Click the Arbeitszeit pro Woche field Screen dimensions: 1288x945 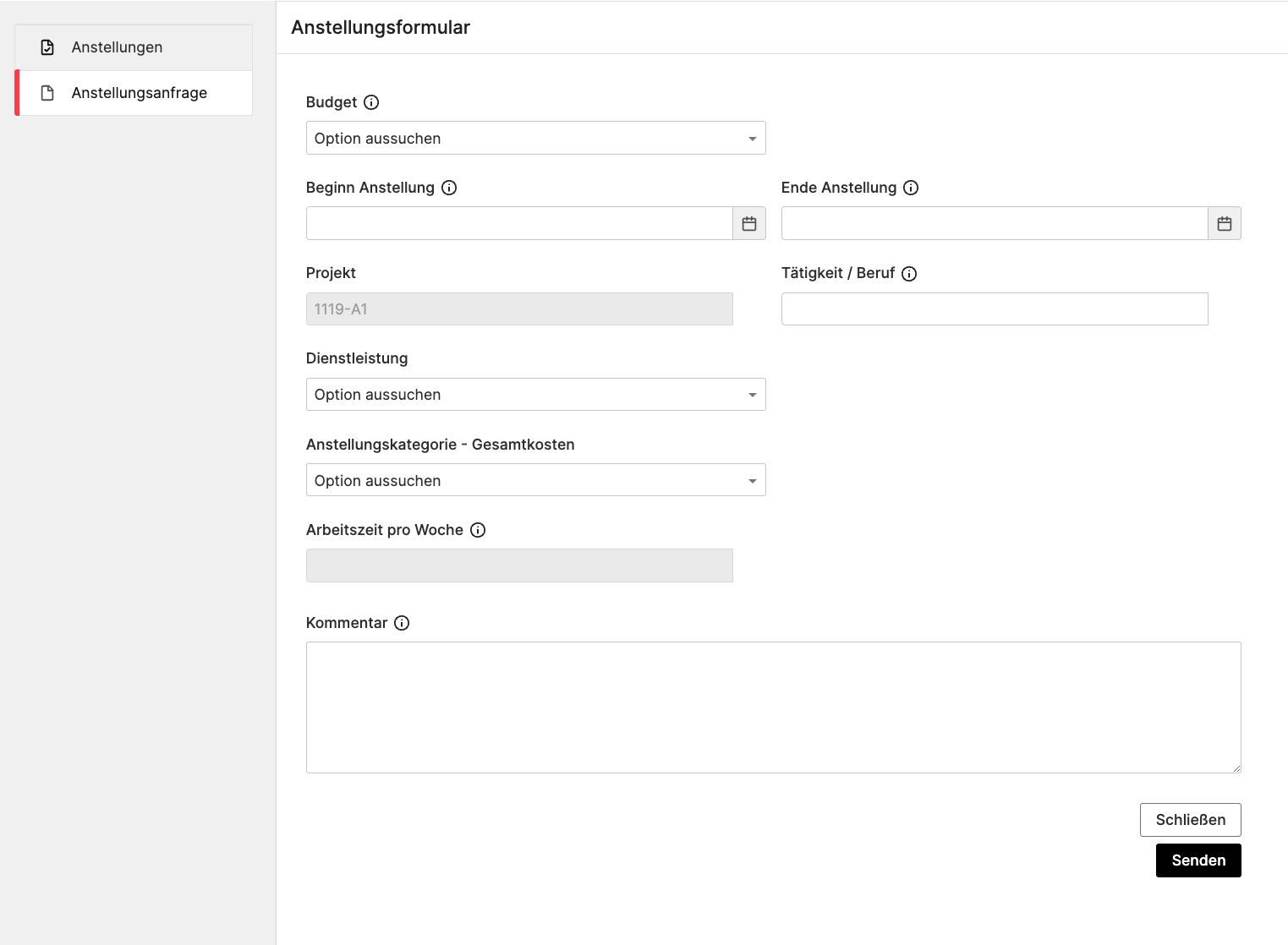[x=519, y=565]
